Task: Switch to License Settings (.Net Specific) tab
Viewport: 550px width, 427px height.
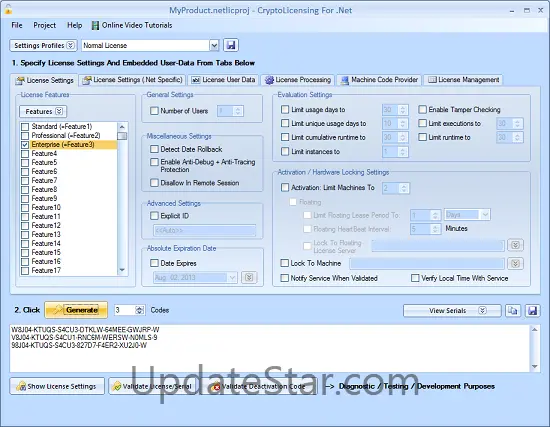Action: pos(132,80)
